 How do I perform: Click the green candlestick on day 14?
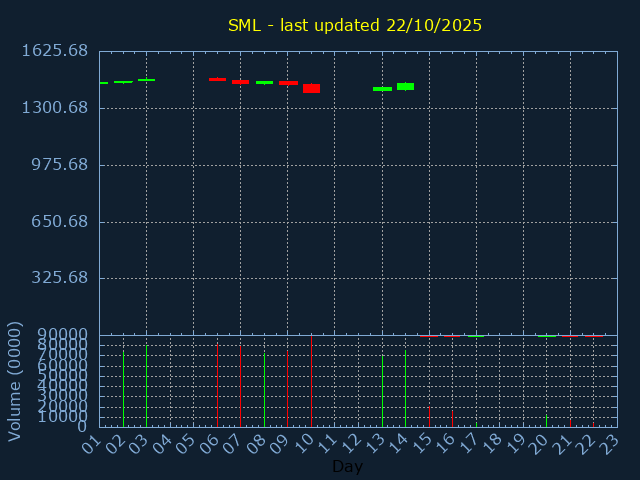coord(405,86)
